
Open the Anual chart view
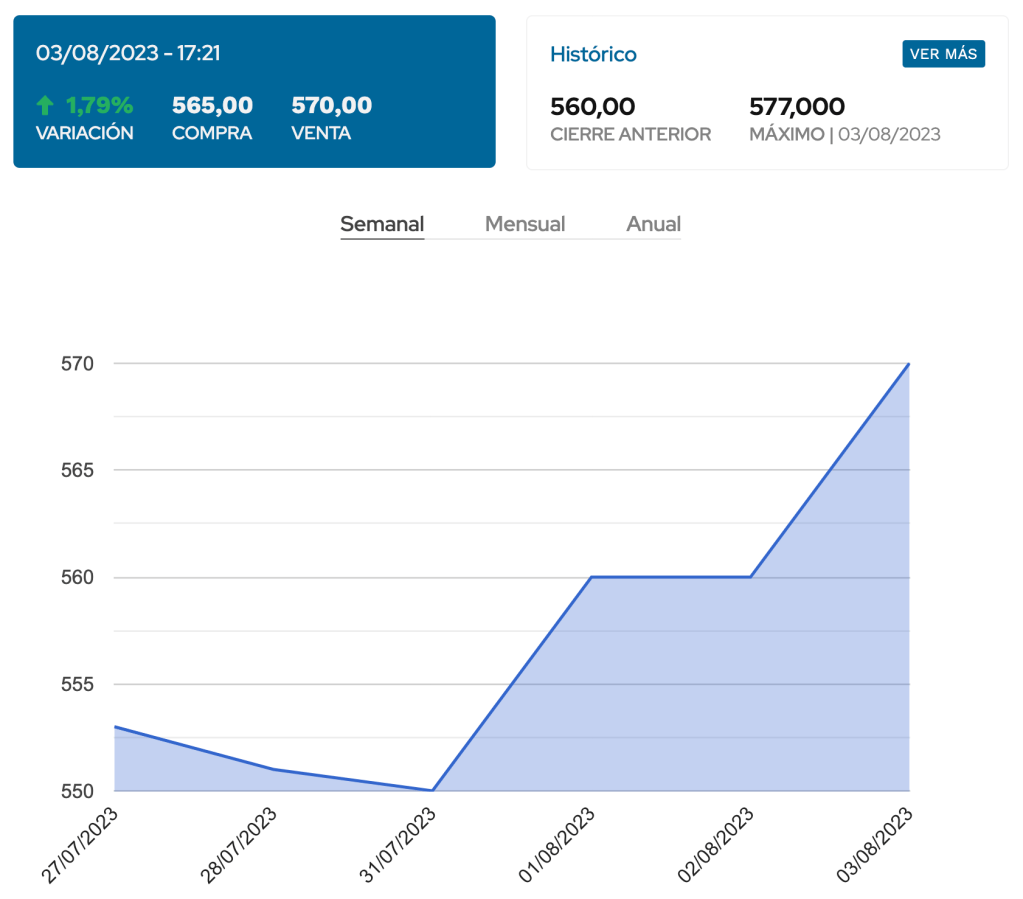[653, 224]
